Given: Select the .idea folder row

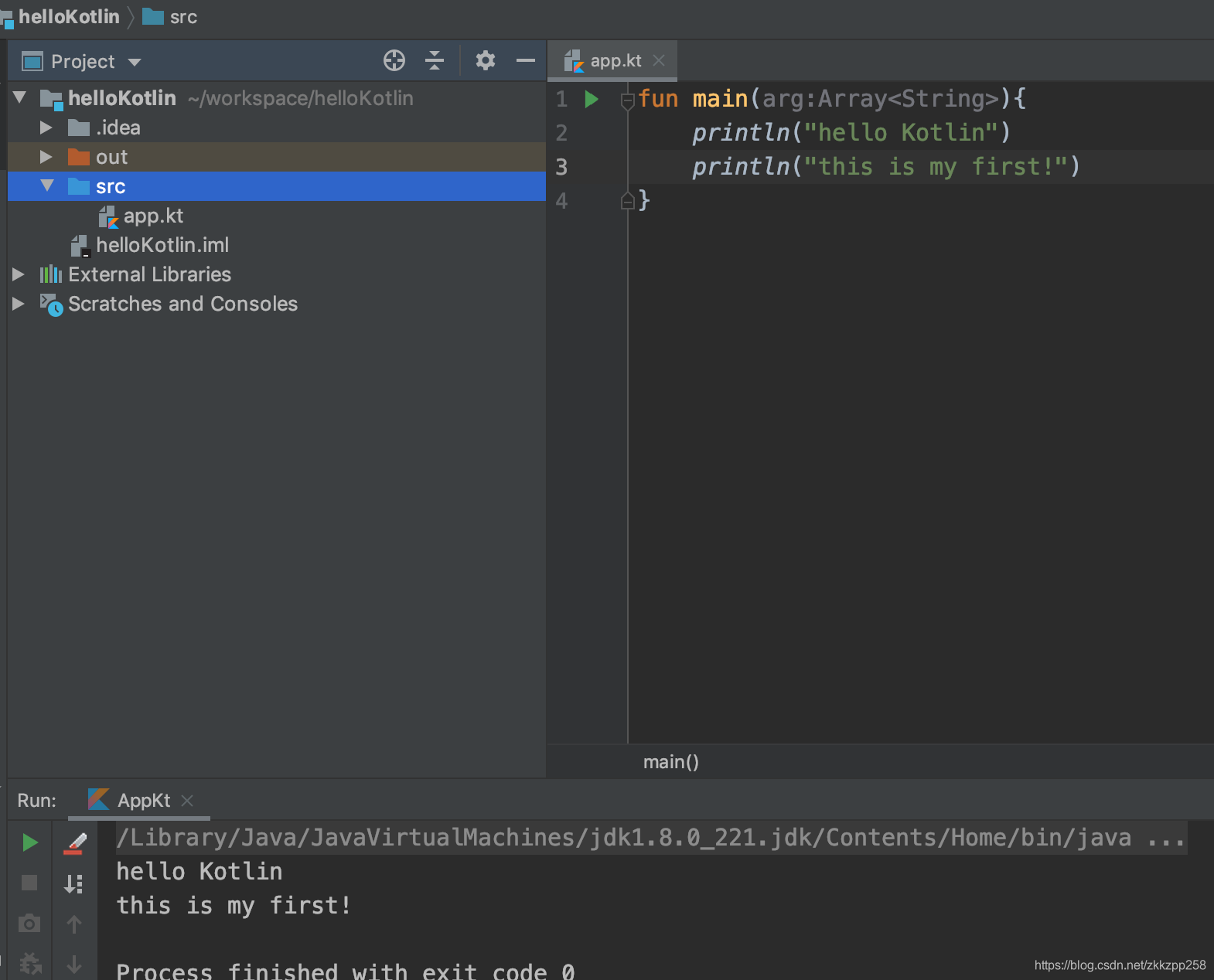Looking at the screenshot, I should click(x=277, y=128).
